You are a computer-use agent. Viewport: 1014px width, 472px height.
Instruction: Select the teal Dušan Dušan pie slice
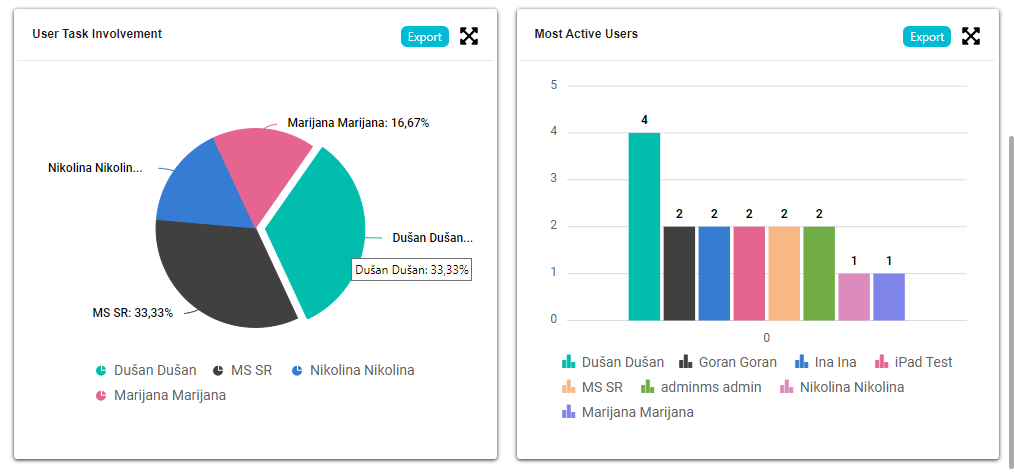coord(319,230)
